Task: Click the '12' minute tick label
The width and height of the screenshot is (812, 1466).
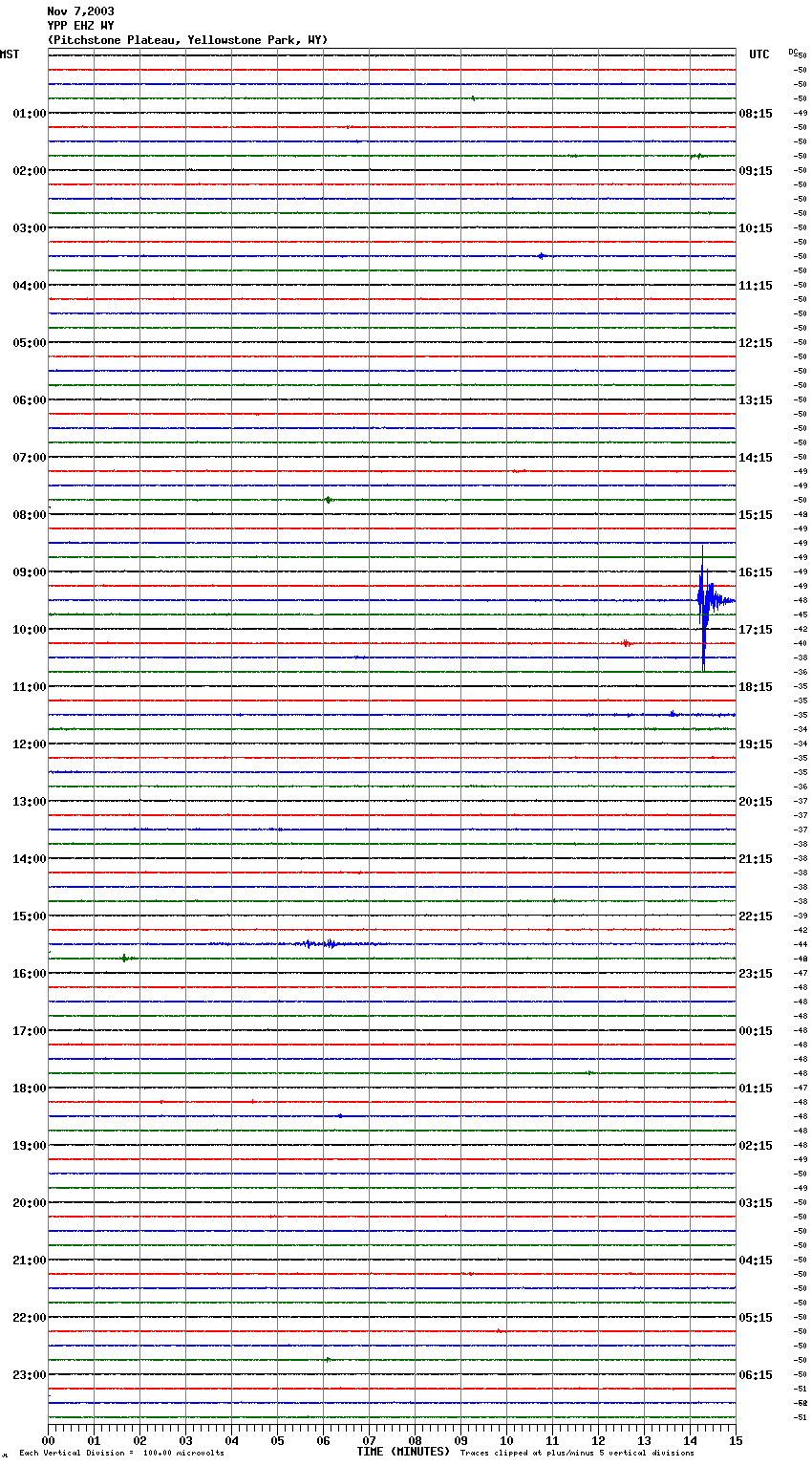Action: (x=598, y=1440)
